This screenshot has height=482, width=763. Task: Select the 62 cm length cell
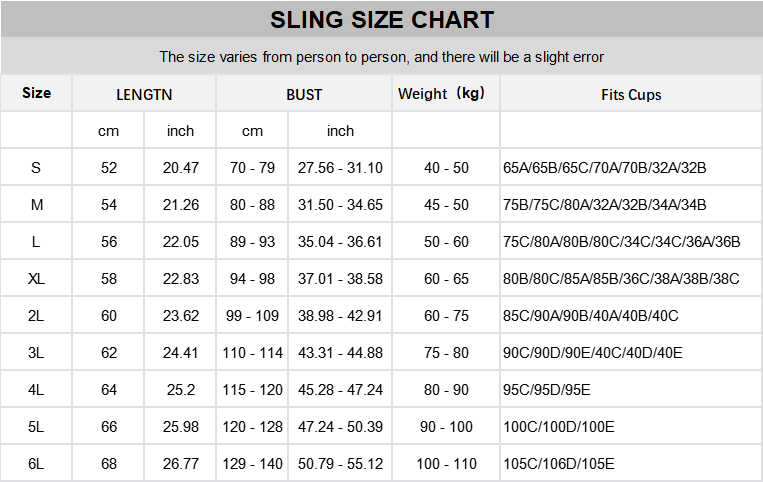point(108,353)
